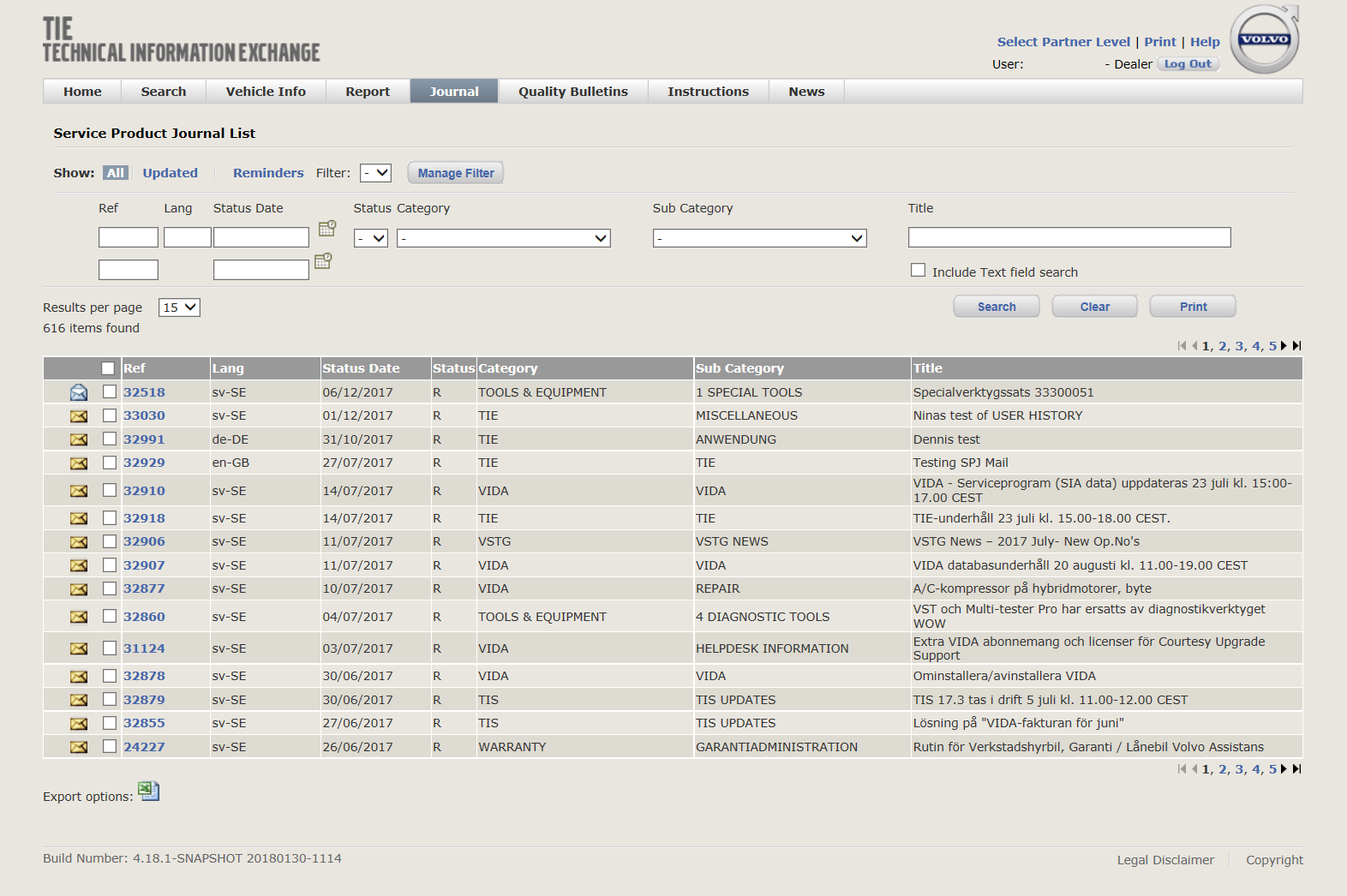Check the box for journal 33030
1347x896 pixels.
[x=110, y=415]
